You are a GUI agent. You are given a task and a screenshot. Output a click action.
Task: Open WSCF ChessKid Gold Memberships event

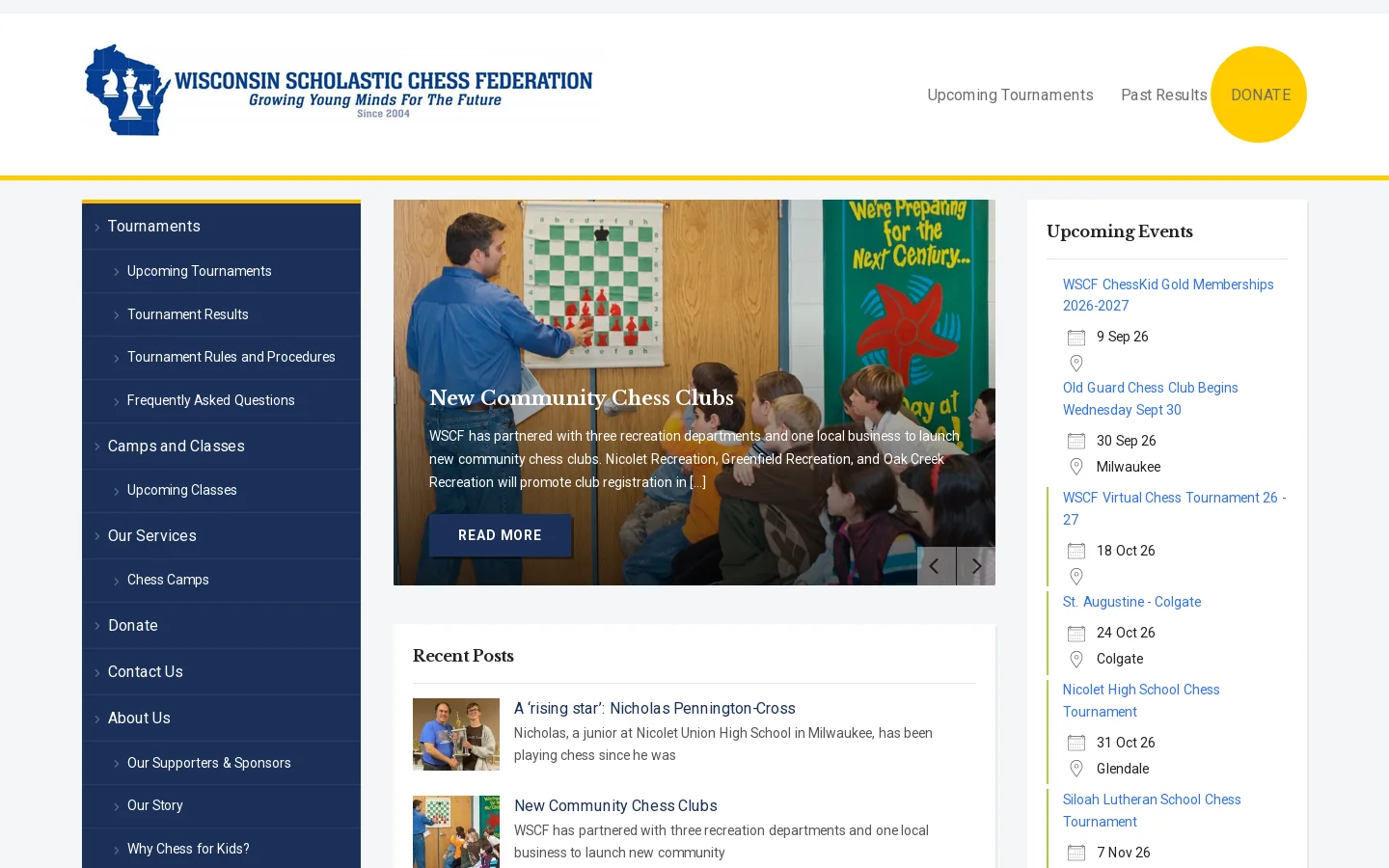click(x=1168, y=295)
